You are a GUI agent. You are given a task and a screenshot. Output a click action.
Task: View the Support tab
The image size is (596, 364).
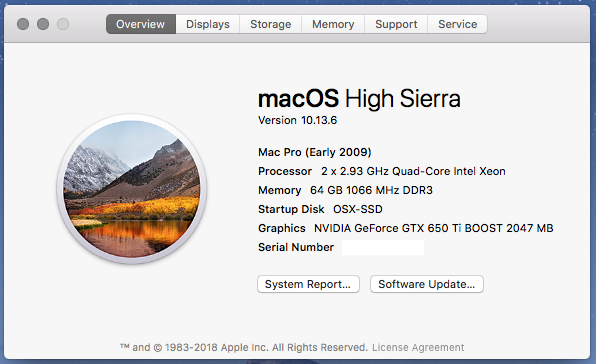click(396, 24)
